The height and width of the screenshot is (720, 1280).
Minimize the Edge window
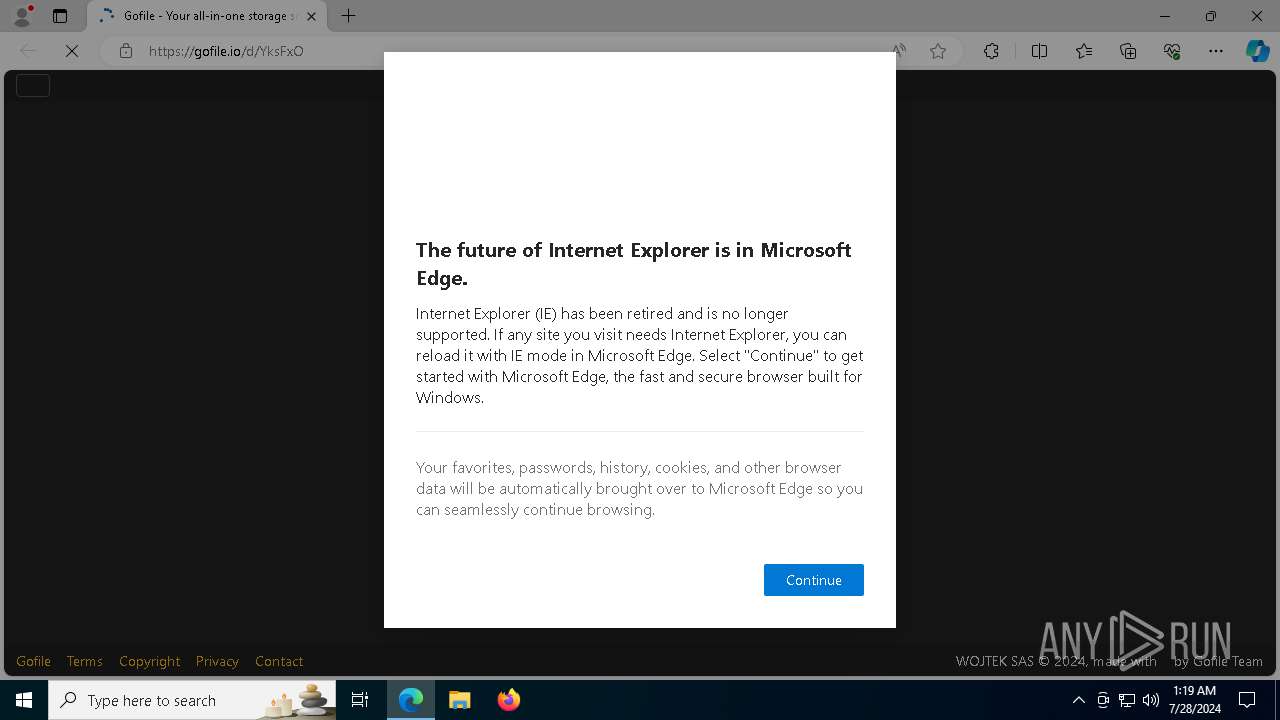click(x=1164, y=16)
